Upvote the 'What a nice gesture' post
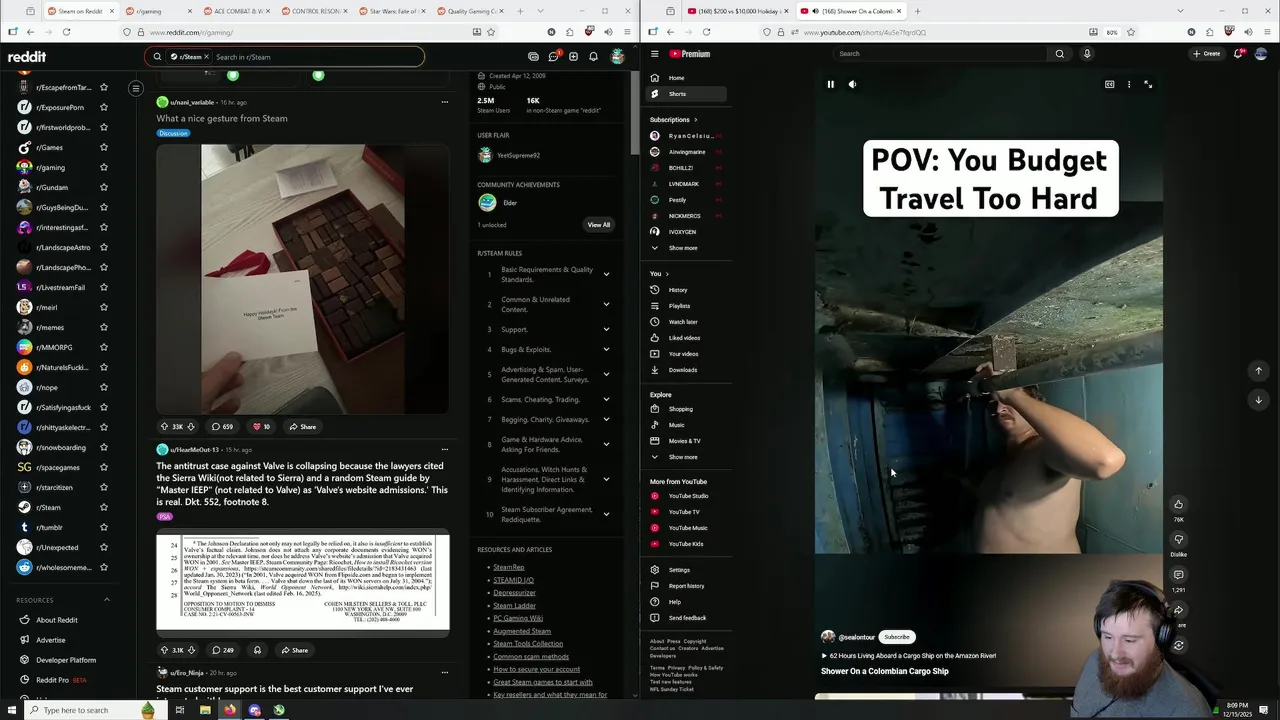This screenshot has width=1280, height=720. click(165, 427)
